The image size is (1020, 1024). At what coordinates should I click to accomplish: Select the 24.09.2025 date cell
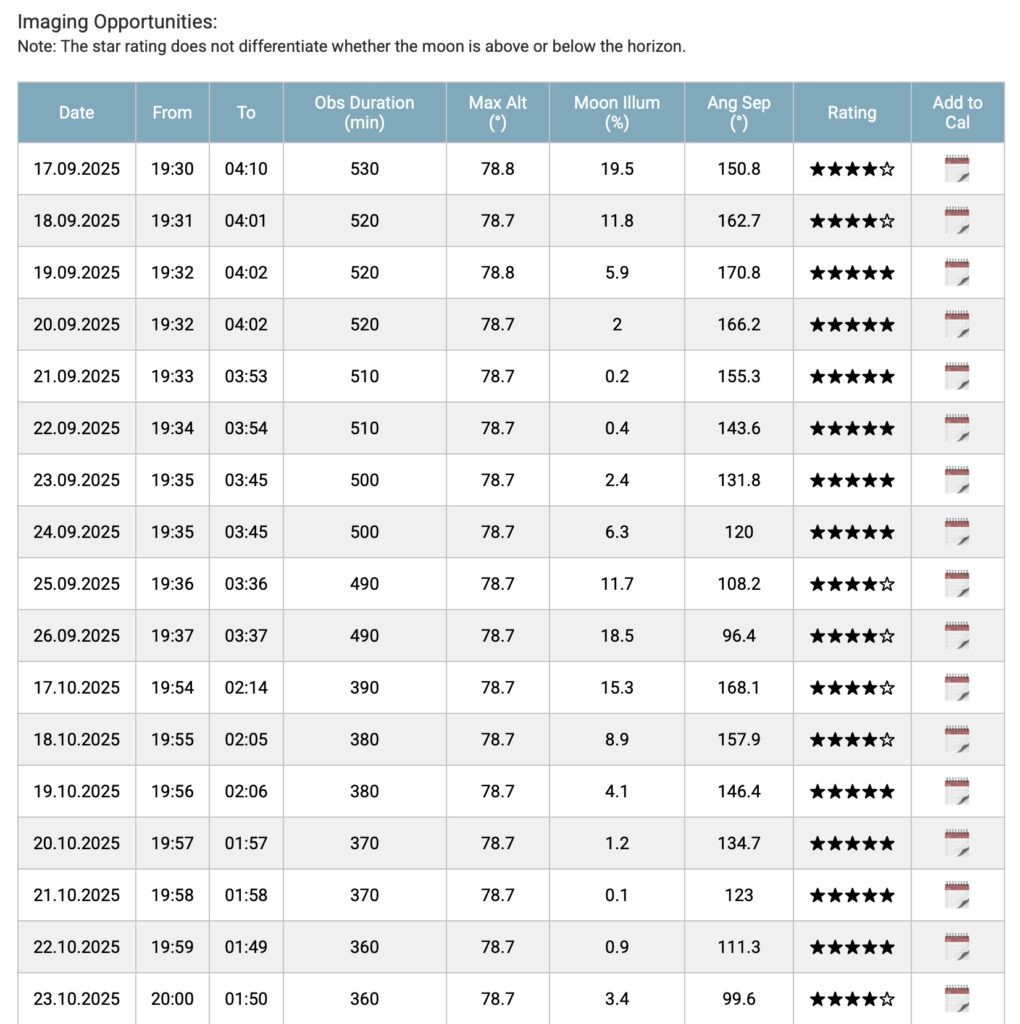[x=76, y=532]
